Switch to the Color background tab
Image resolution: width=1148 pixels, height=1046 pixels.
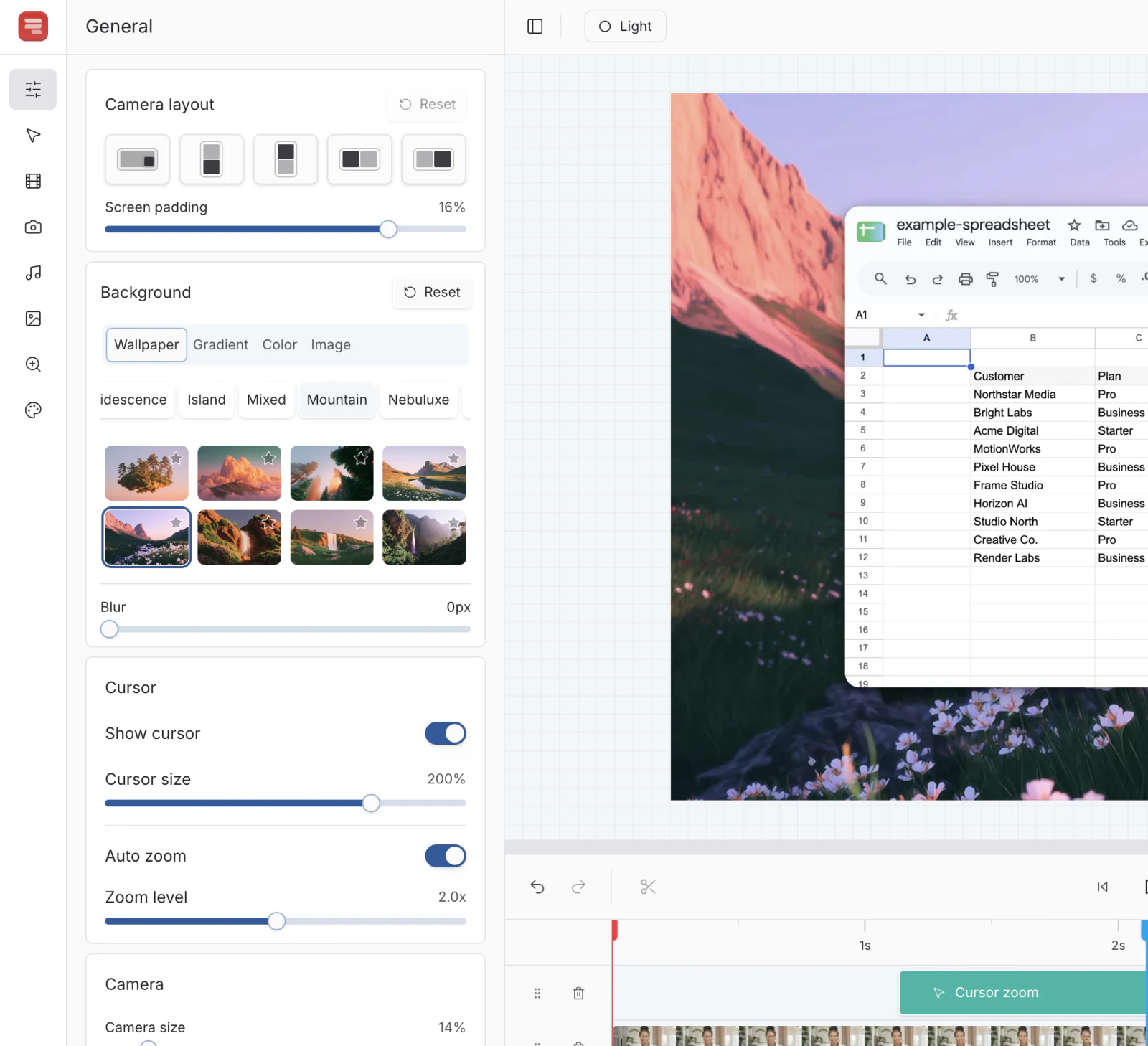[280, 345]
